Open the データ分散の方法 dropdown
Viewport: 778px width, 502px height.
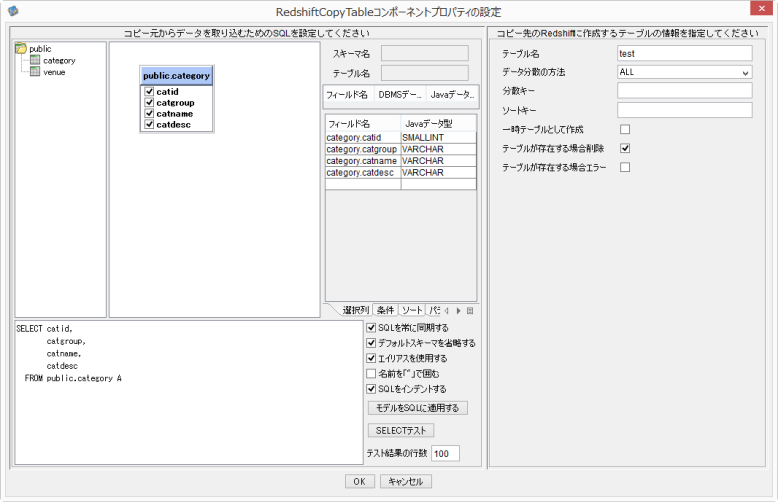[x=684, y=72]
